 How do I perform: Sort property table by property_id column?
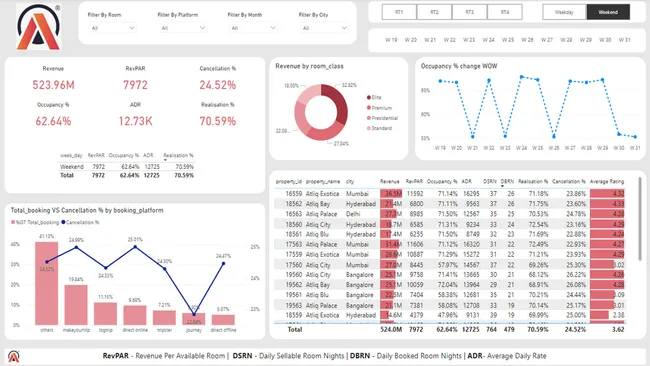click(289, 182)
